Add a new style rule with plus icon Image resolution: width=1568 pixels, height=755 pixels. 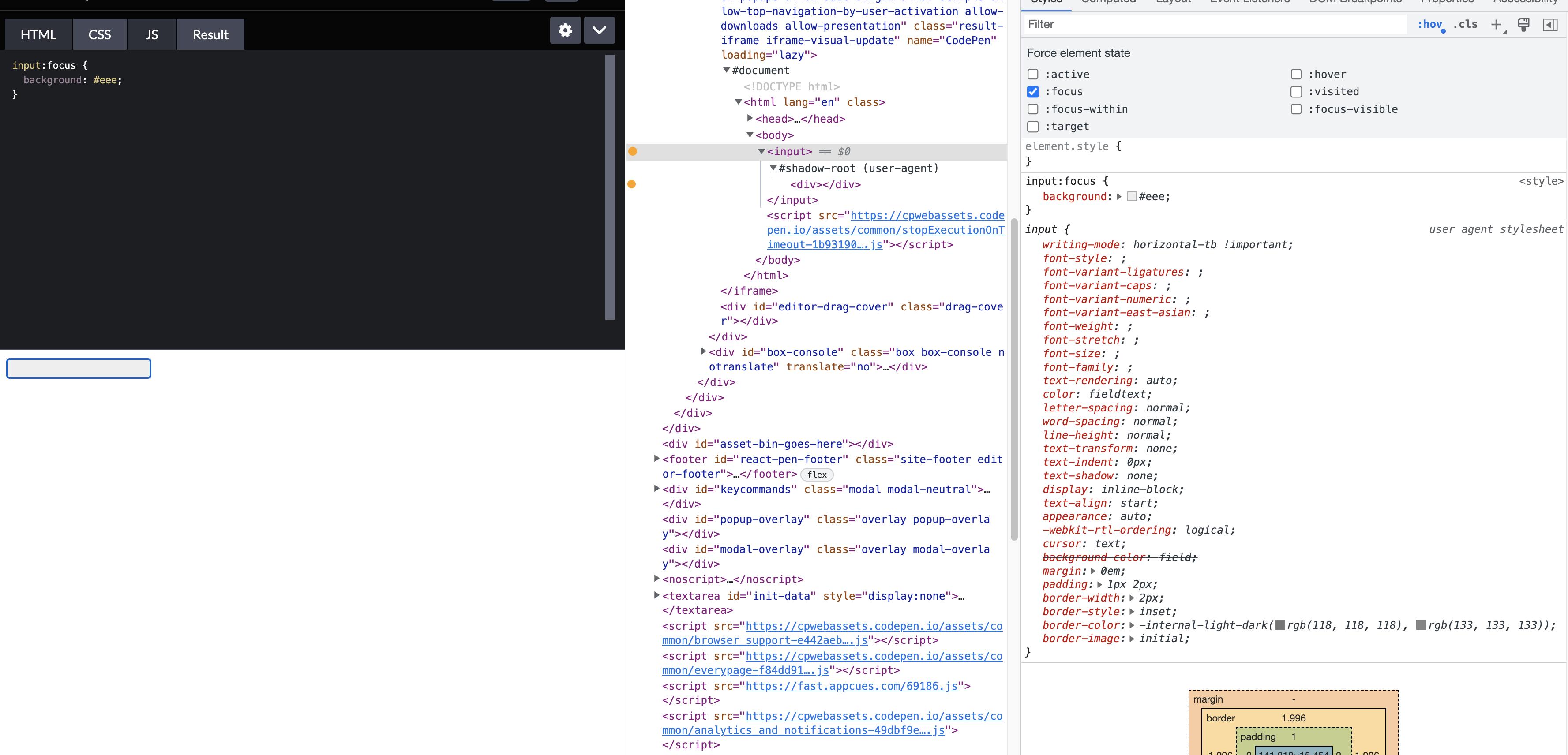pos(1496,24)
